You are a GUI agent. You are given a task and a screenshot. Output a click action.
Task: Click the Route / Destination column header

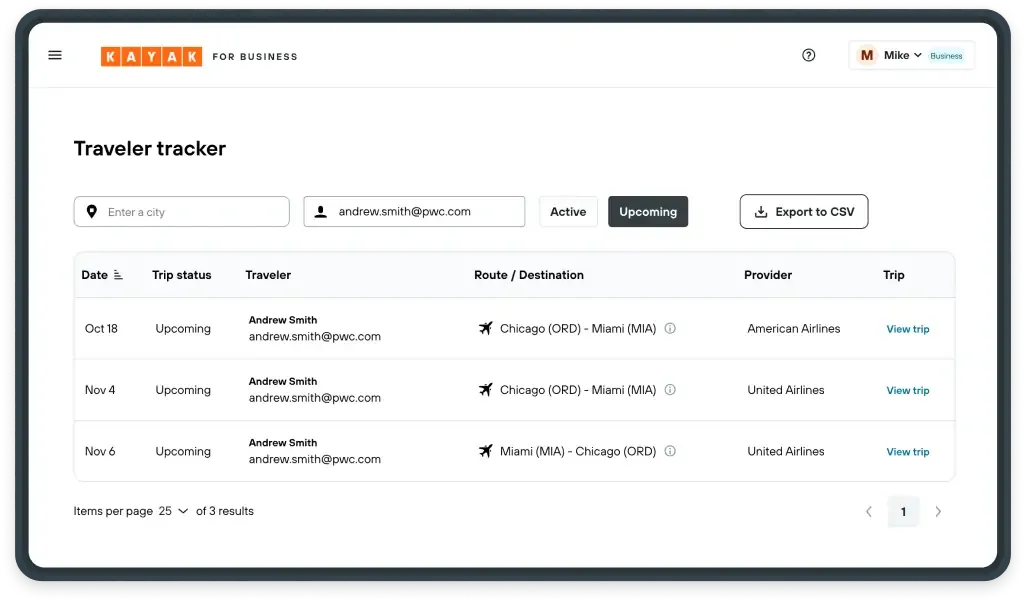[x=529, y=275]
